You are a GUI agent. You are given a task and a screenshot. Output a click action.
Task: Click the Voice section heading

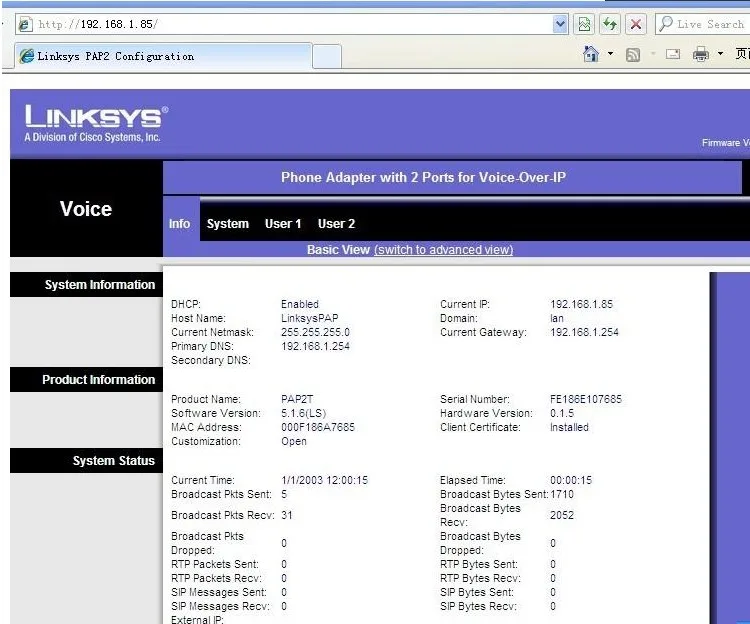click(86, 209)
